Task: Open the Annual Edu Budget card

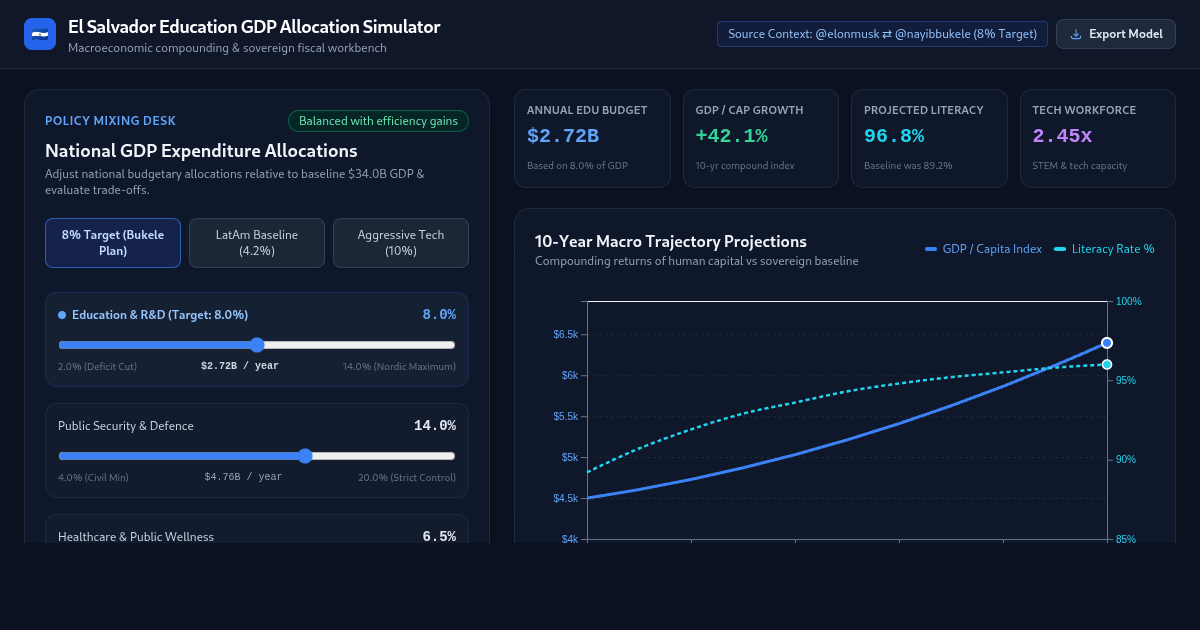Action: tap(592, 139)
